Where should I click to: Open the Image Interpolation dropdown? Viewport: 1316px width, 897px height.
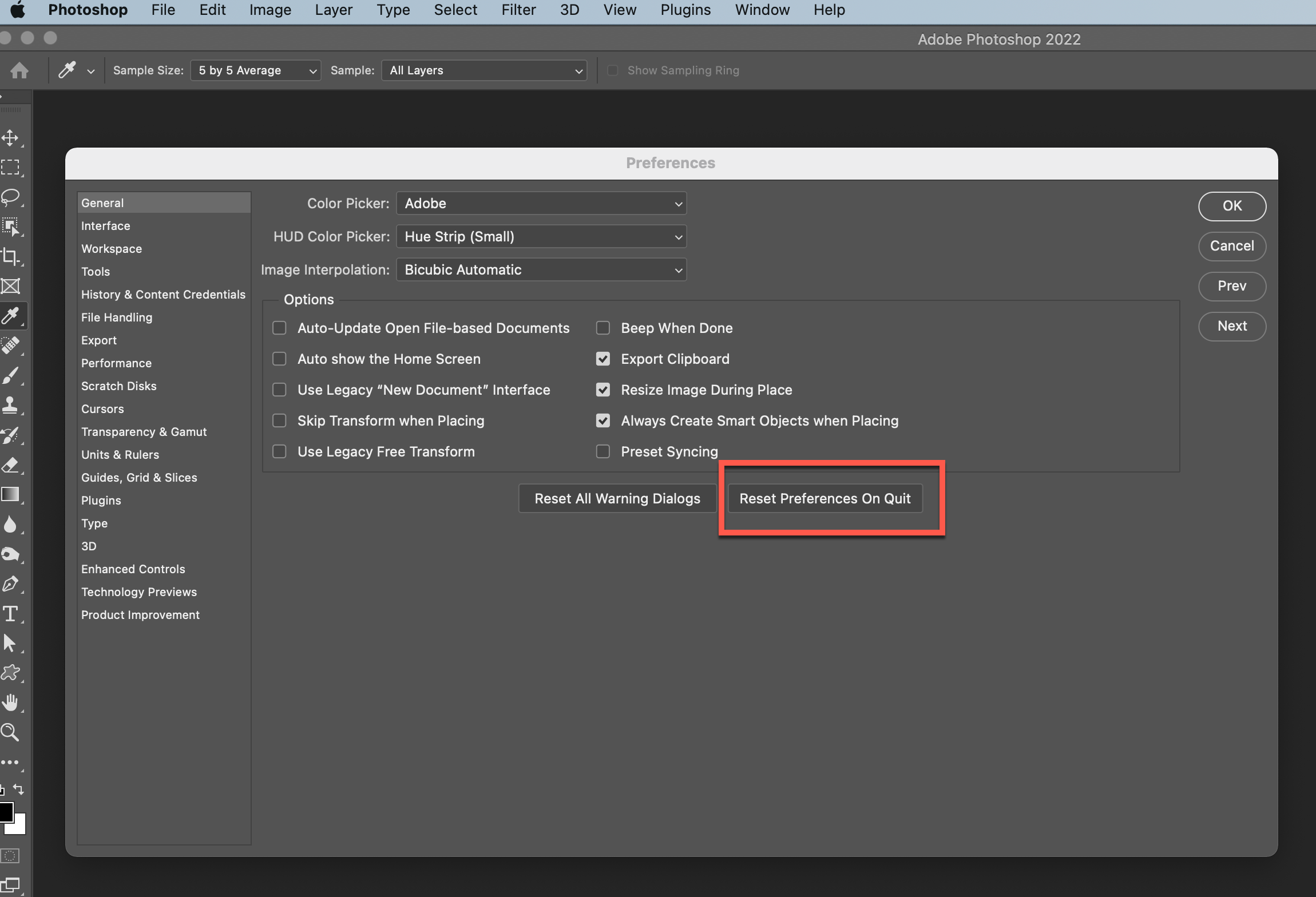(540, 269)
